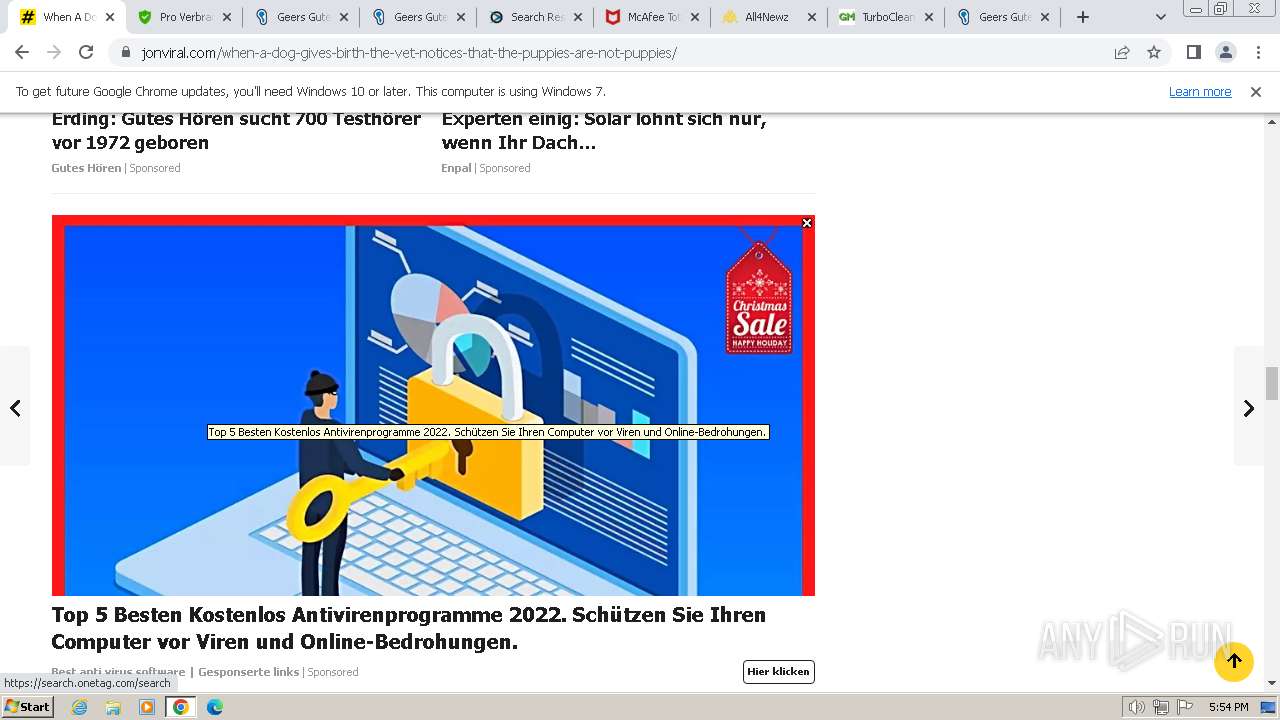1280x720 pixels.
Task: Click the Enpal sponsor name
Action: [456, 168]
